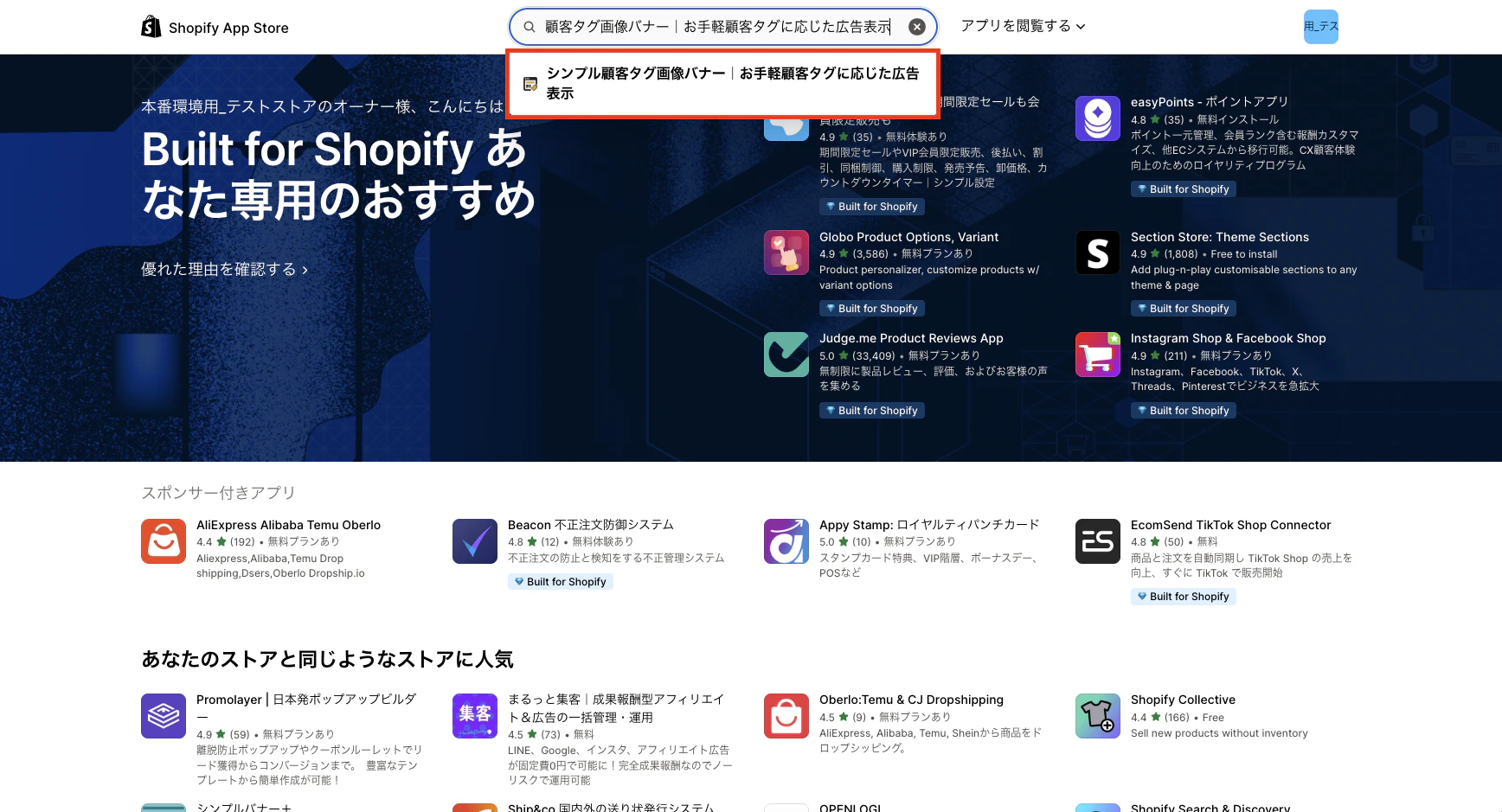1502x812 pixels.
Task: Select the Appy Stamp punch card app icon
Action: (786, 541)
